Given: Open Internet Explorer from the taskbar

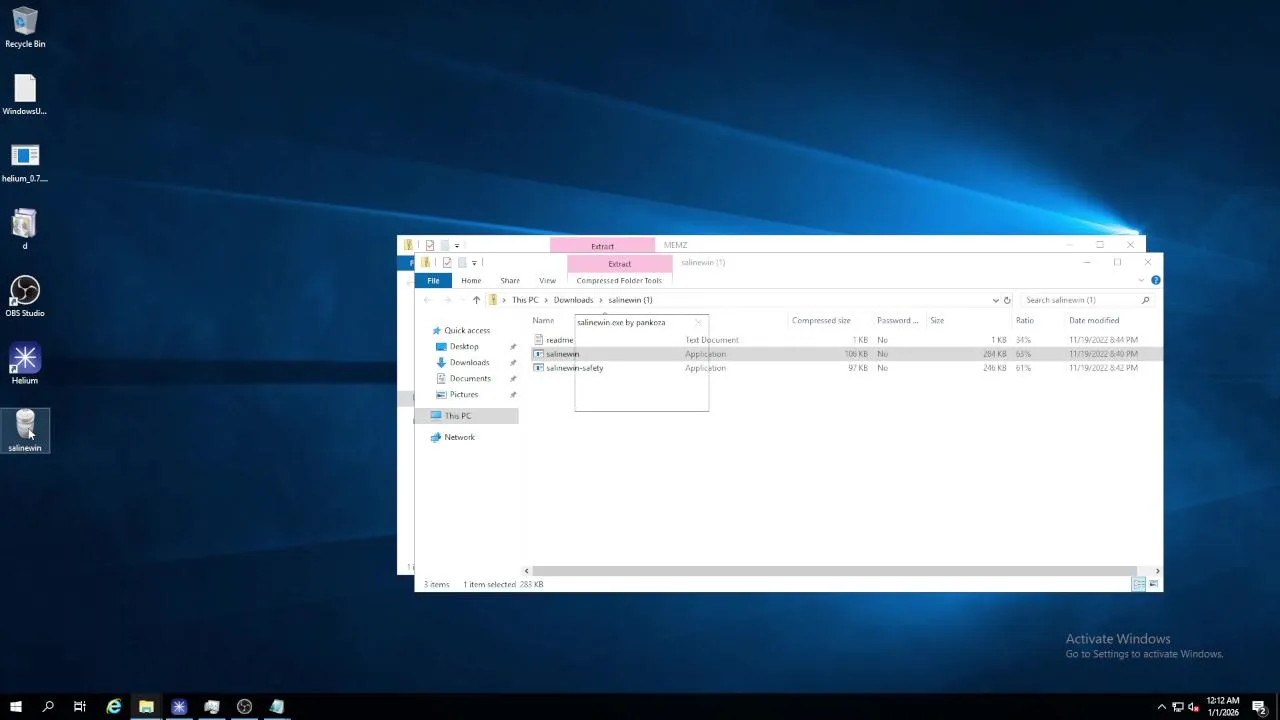Looking at the screenshot, I should tap(114, 707).
